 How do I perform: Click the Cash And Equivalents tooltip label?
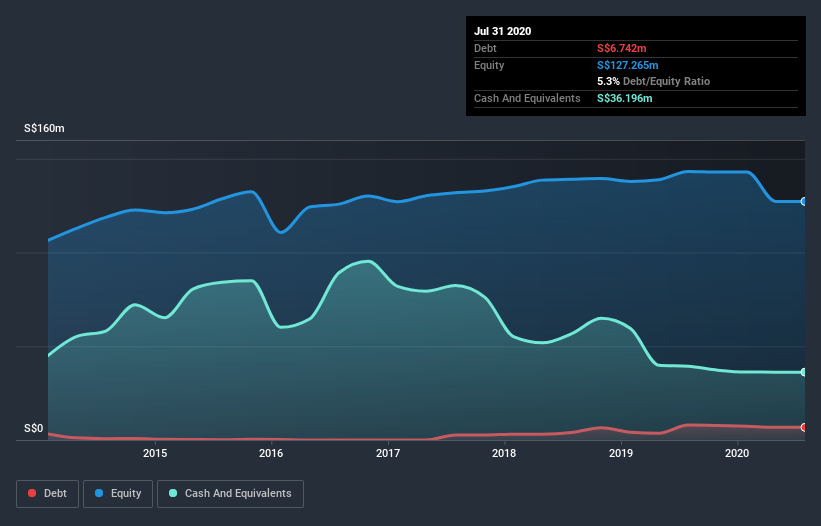coord(527,98)
